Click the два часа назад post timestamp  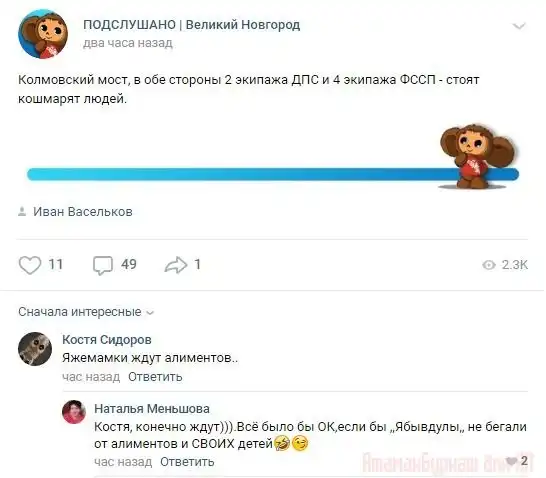pyautogui.click(x=128, y=43)
